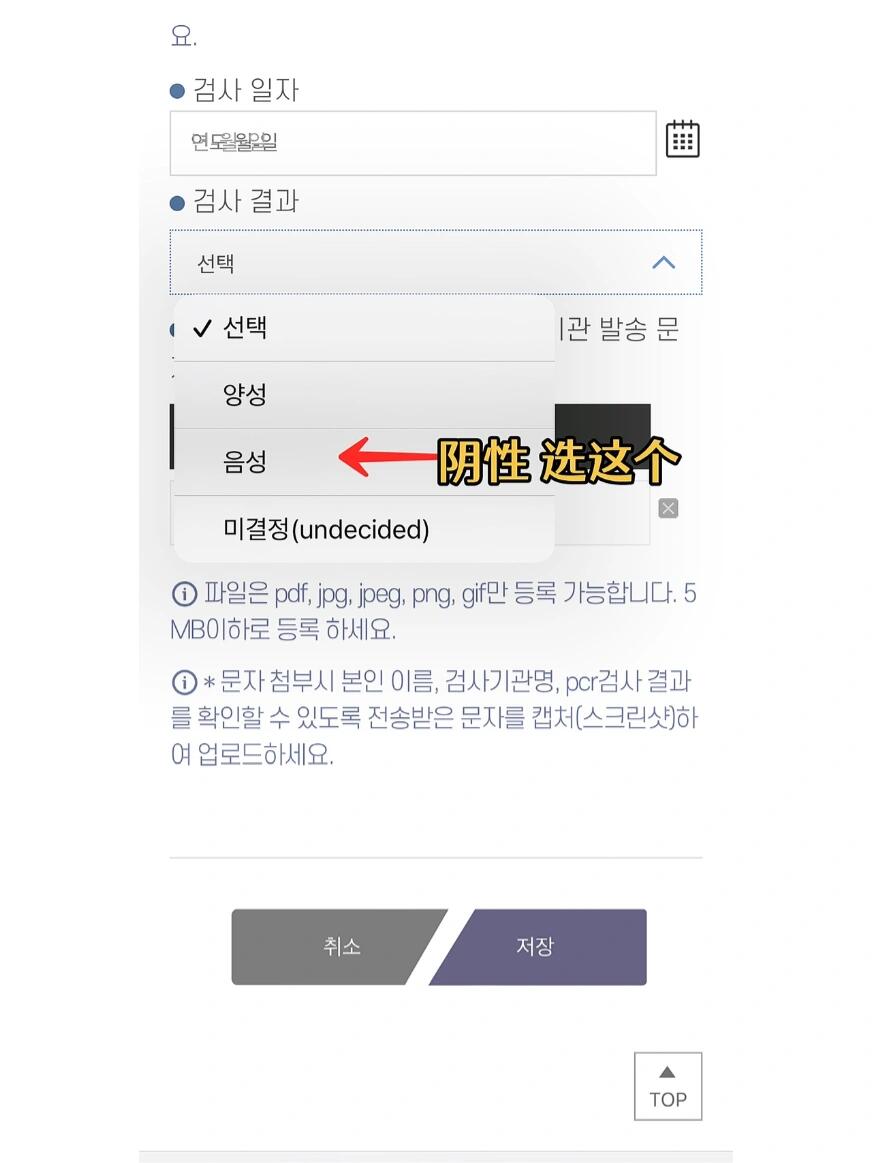Click info icon beside 문자 첨부시 notice
872x1163 pixels.
click(x=185, y=682)
